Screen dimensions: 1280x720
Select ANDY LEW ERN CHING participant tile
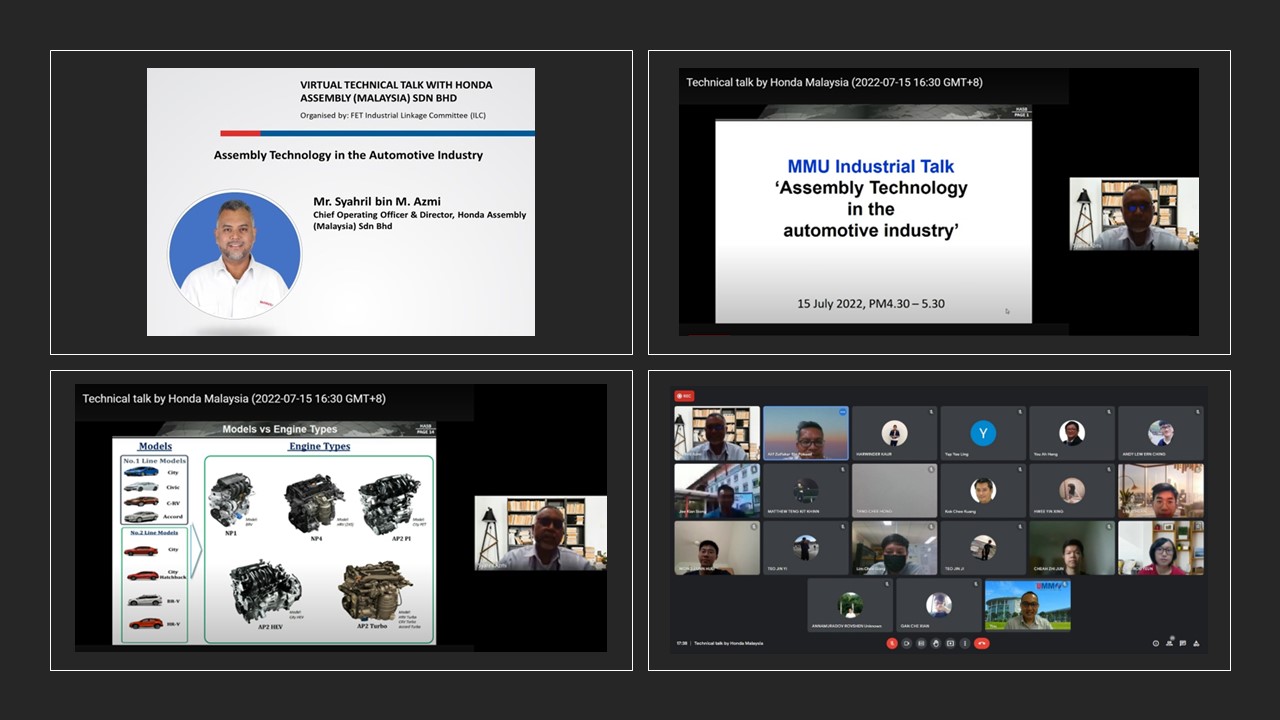click(1161, 433)
